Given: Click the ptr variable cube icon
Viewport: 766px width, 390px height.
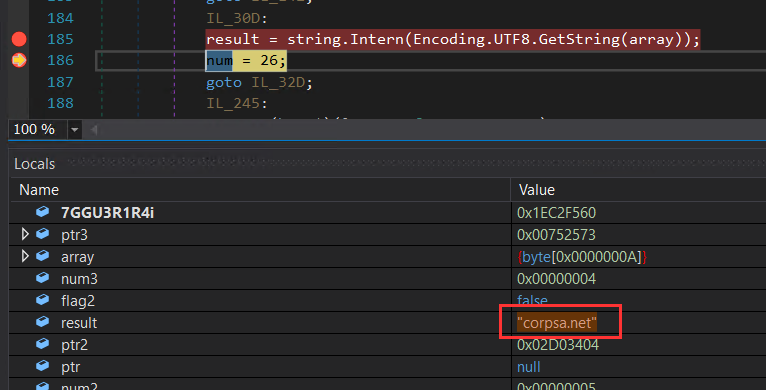Looking at the screenshot, I should tap(43, 366).
